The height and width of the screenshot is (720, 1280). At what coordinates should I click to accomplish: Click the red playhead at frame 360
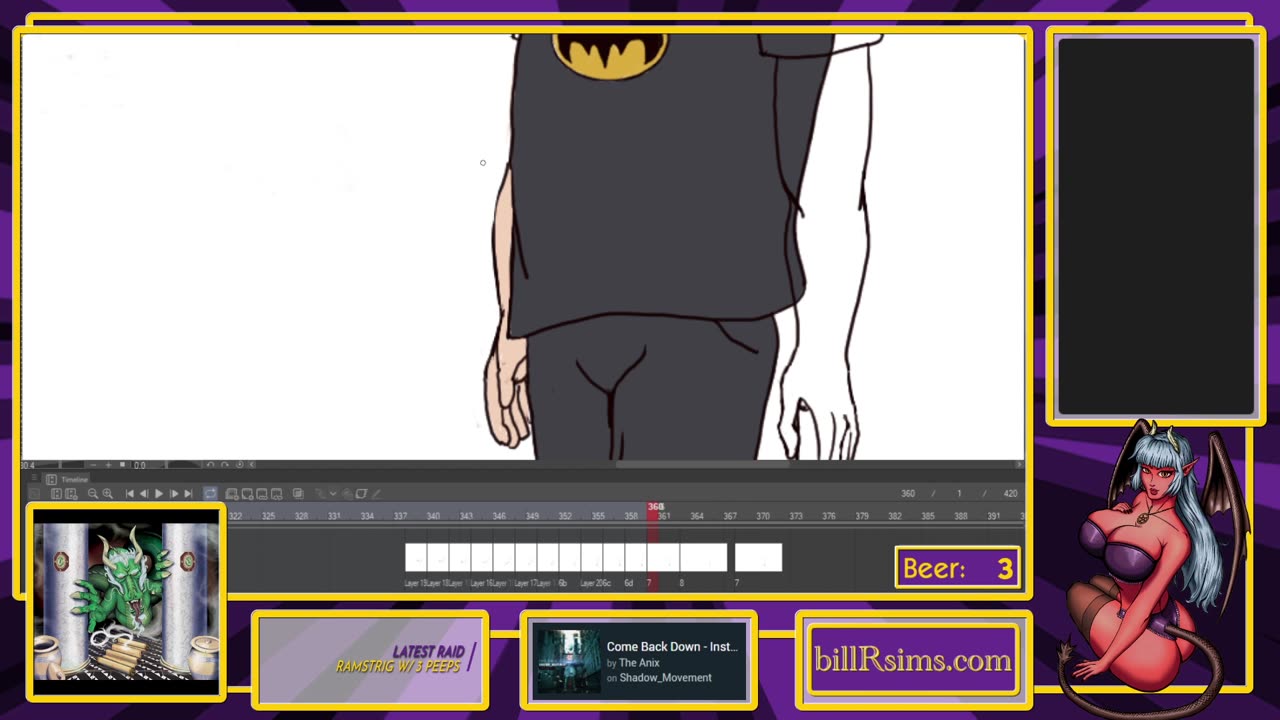655,507
